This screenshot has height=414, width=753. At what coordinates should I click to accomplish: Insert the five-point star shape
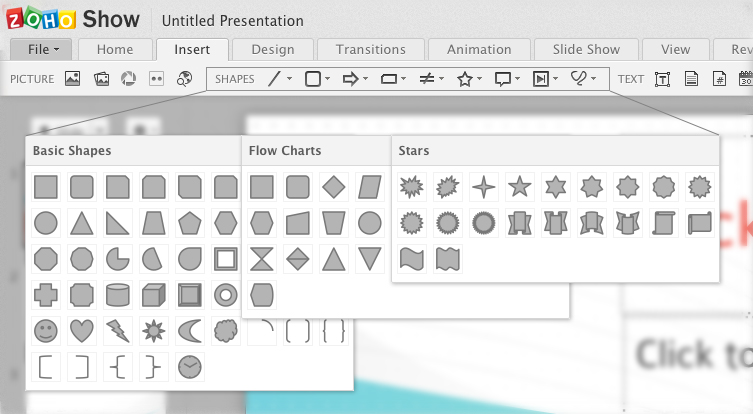coord(519,186)
